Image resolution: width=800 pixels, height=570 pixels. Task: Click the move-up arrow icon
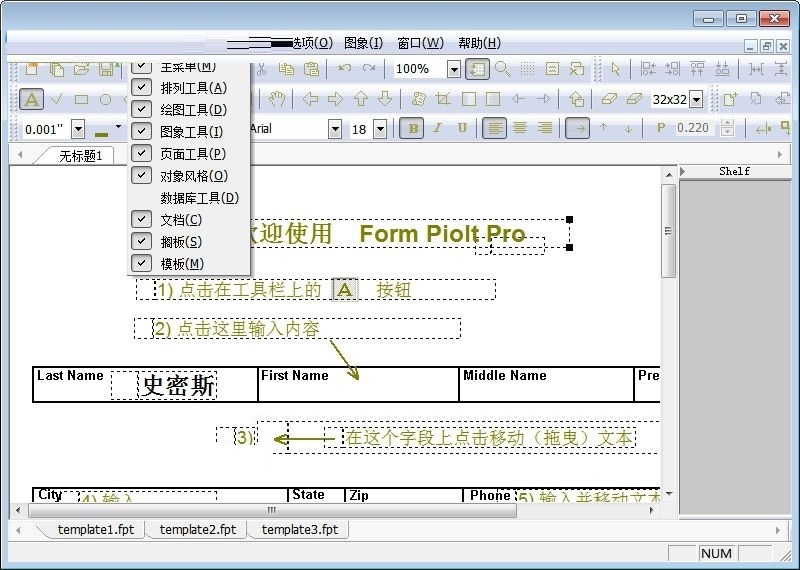[x=361, y=99]
